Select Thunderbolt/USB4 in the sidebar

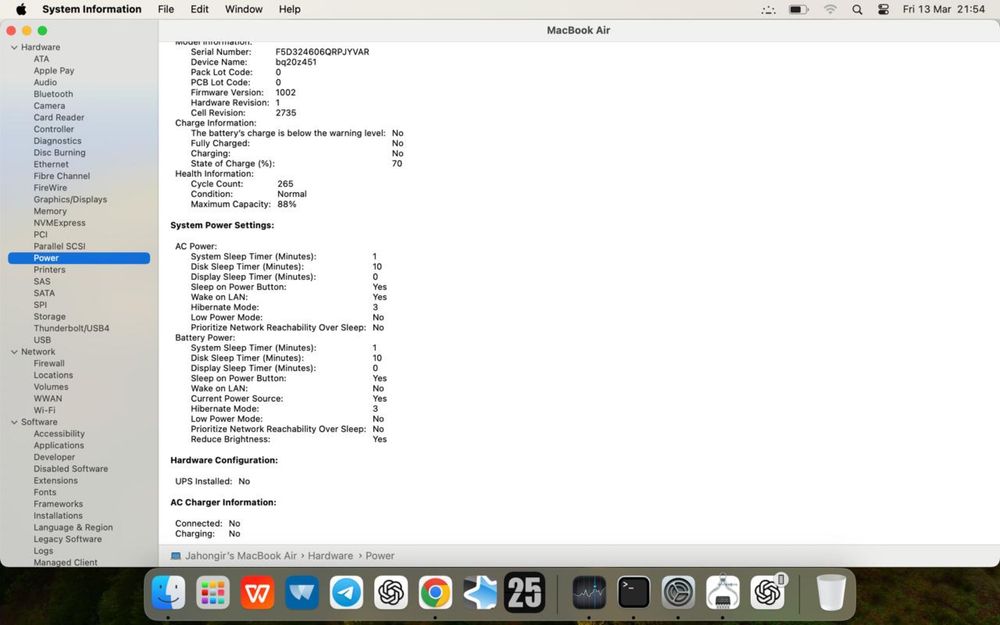tap(71, 328)
